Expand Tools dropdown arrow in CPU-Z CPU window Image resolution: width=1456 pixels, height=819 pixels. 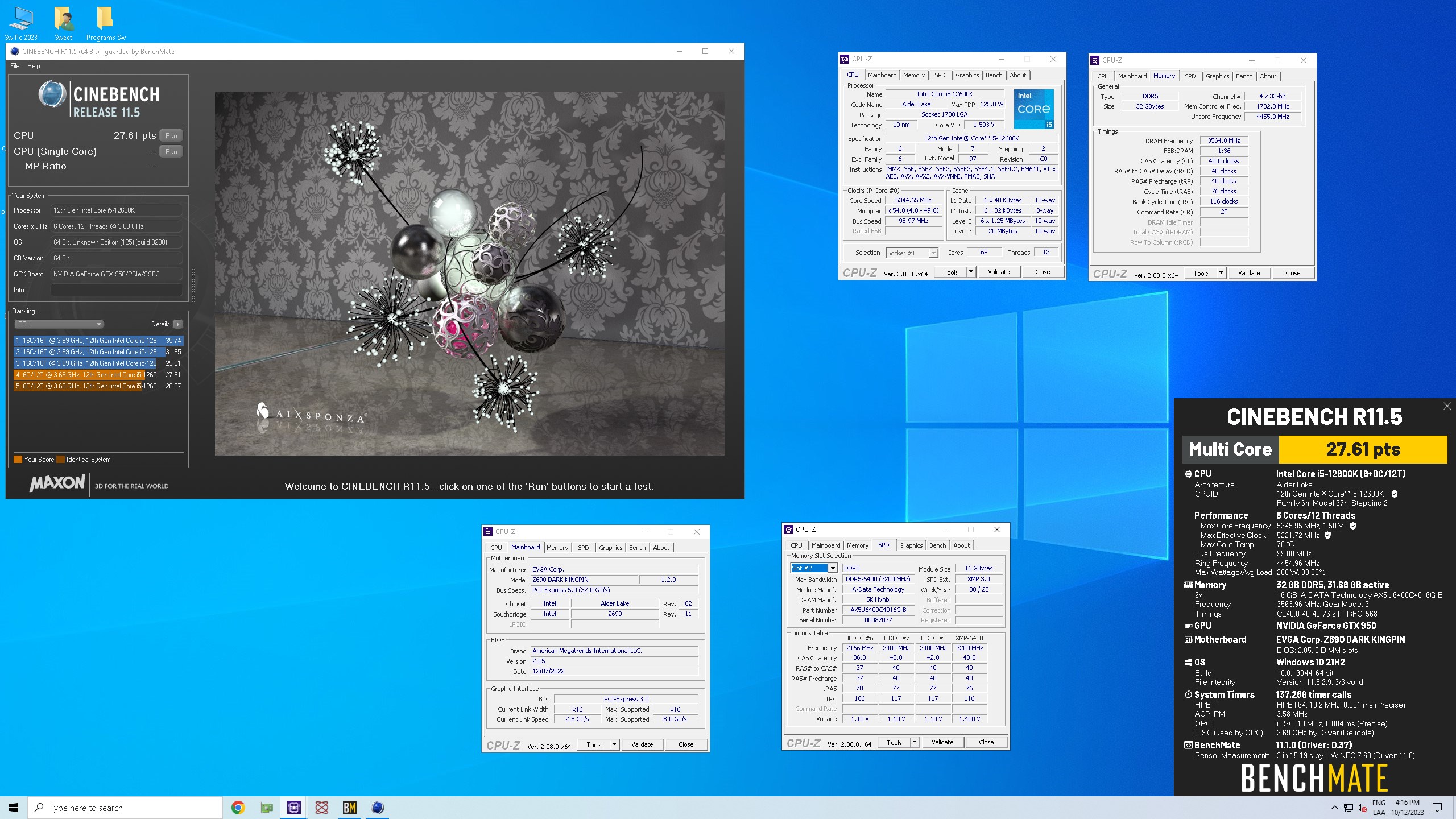pos(971,272)
